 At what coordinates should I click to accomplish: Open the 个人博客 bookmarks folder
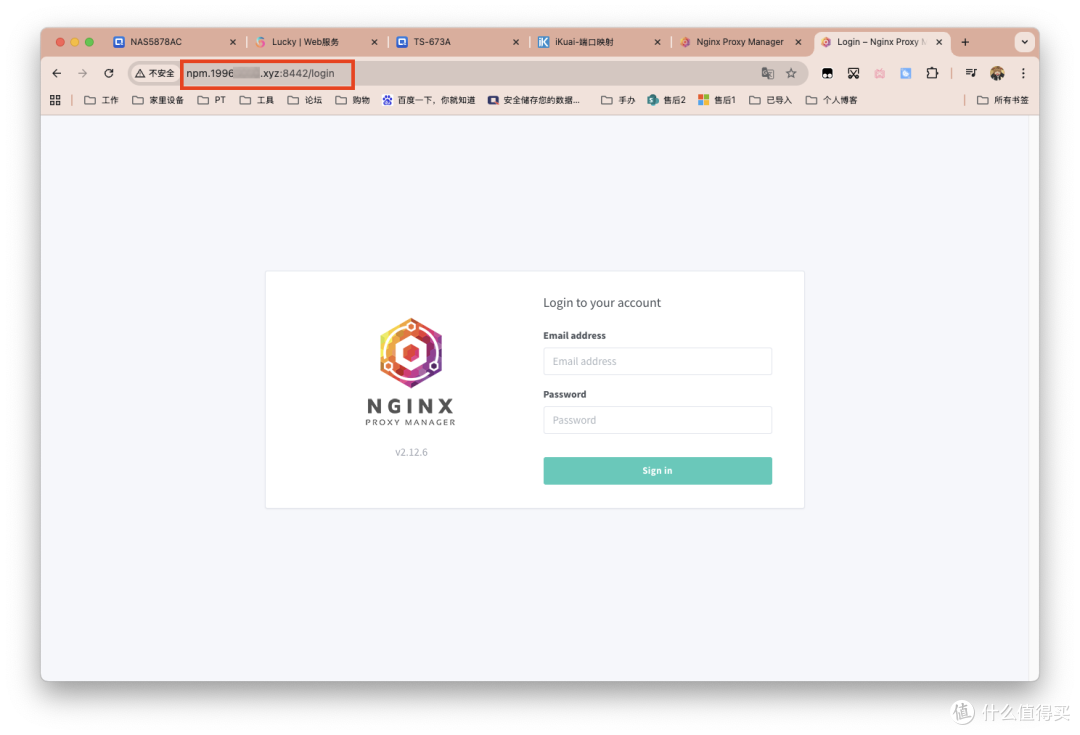coord(831,100)
